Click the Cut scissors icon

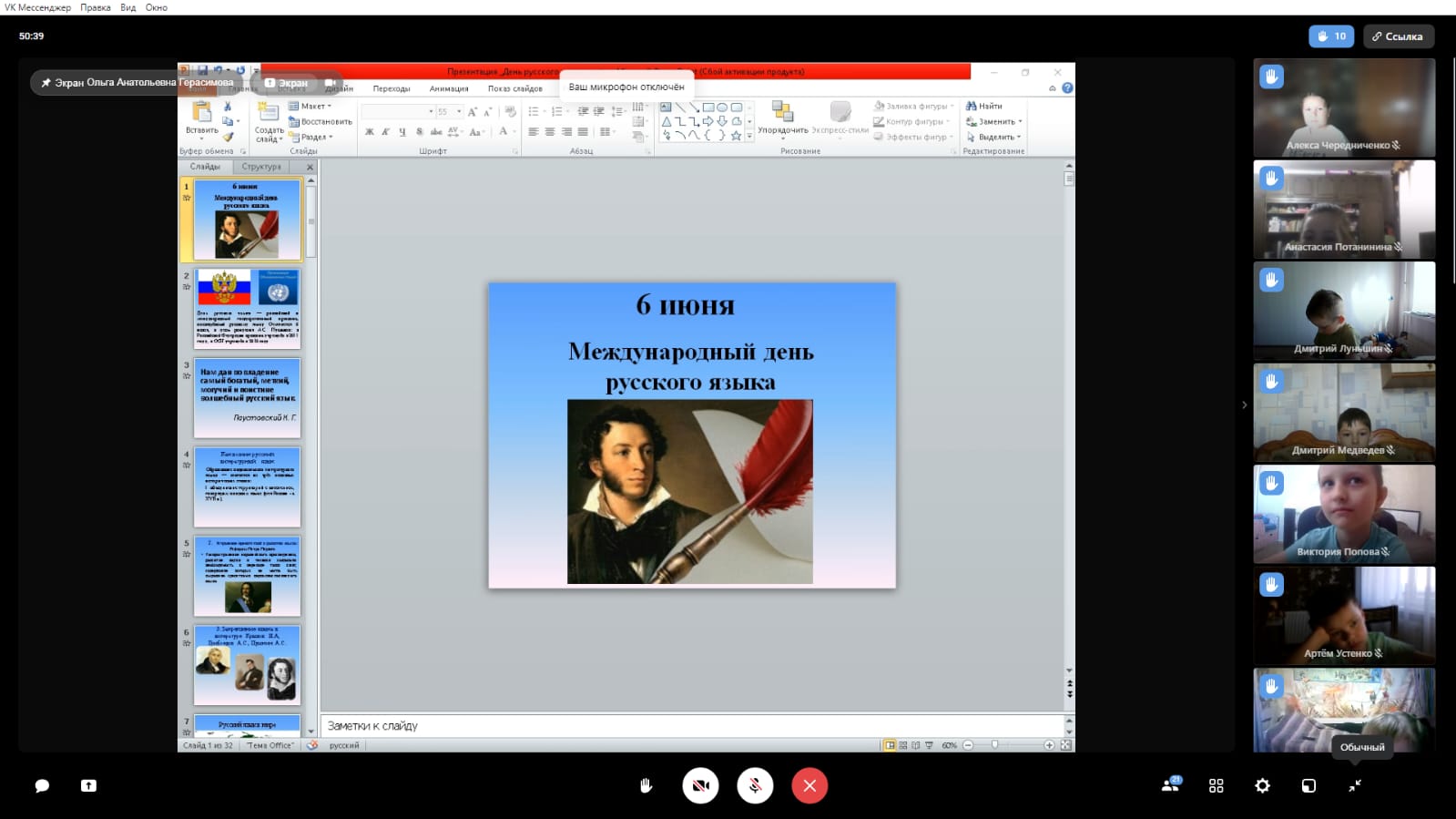tap(228, 107)
